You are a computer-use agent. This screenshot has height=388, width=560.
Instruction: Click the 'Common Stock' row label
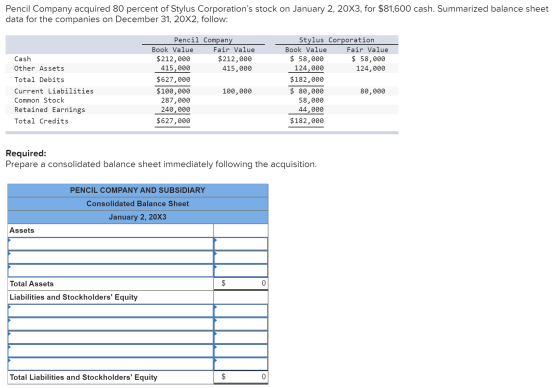tap(39, 101)
